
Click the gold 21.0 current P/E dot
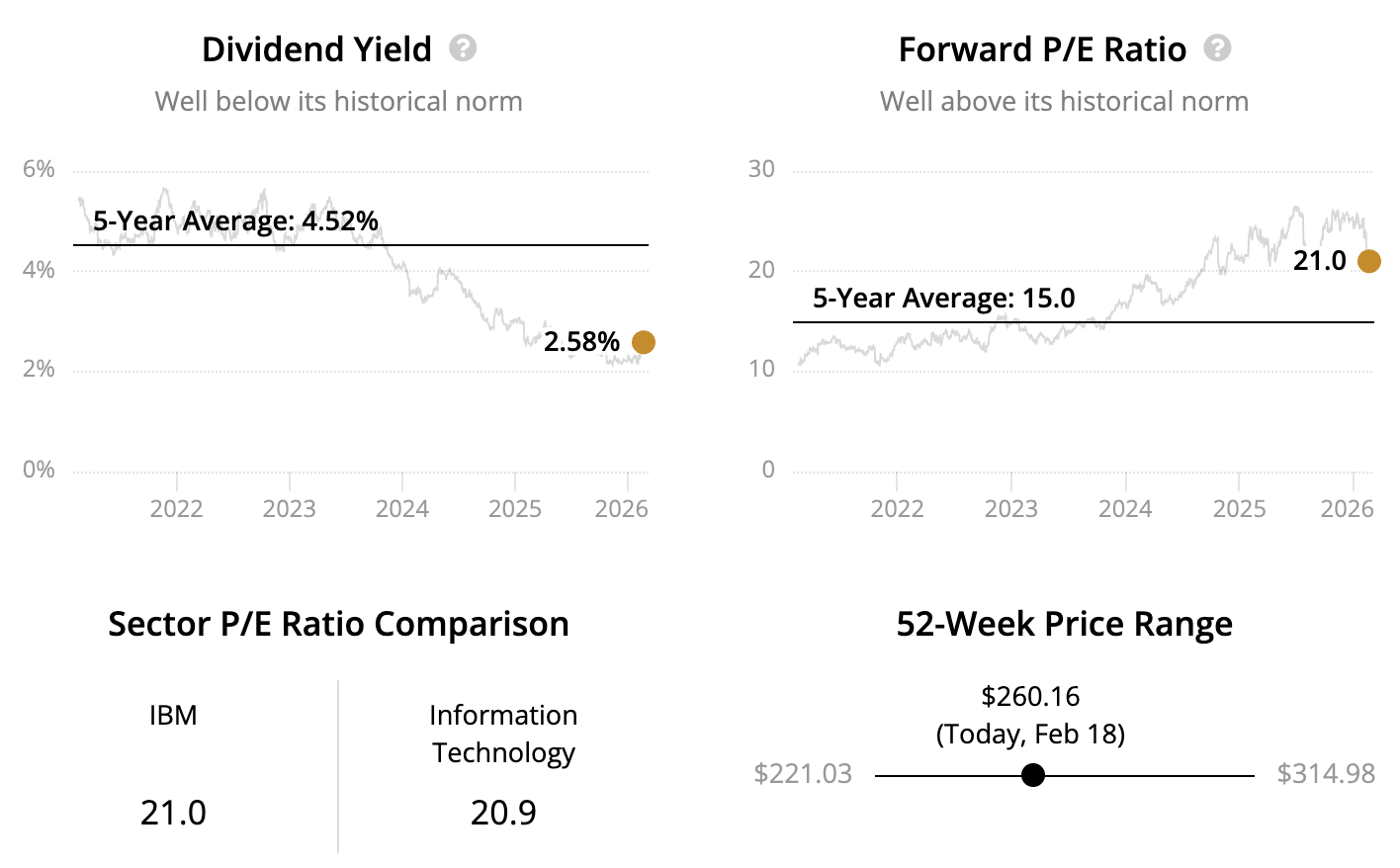1368,261
